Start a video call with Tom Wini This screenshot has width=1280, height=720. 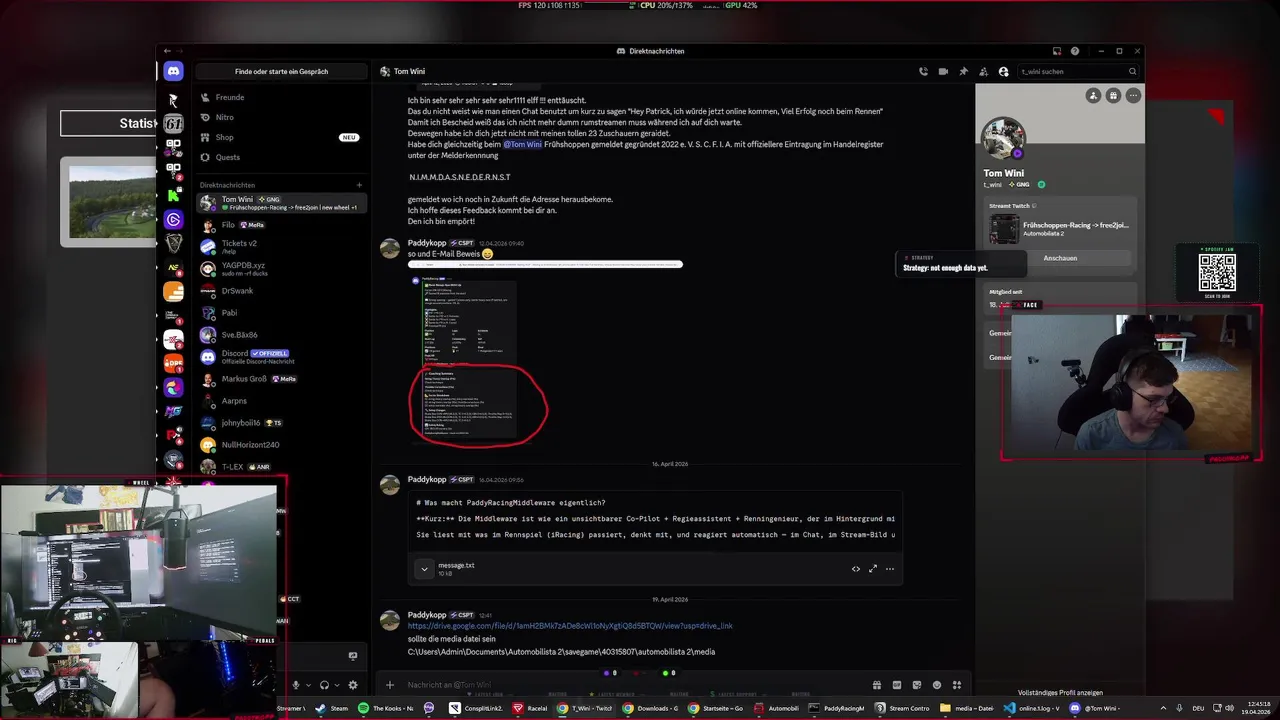click(943, 71)
